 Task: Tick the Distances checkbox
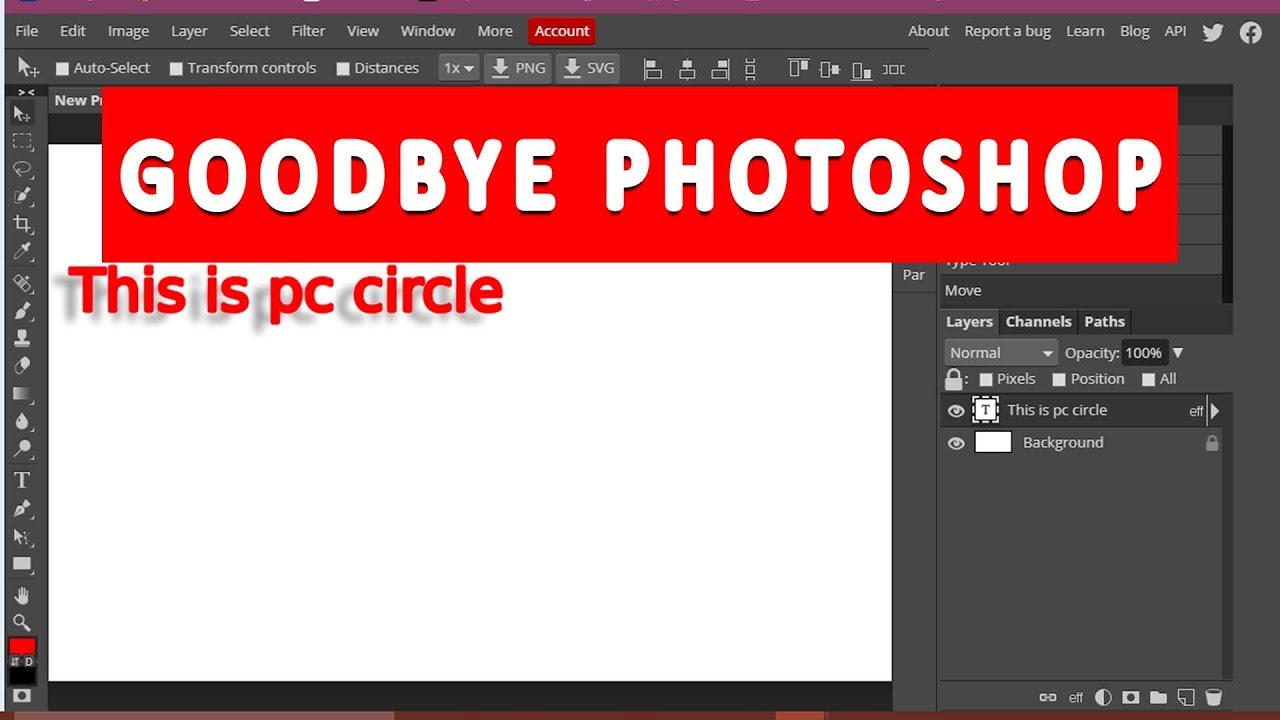343,69
